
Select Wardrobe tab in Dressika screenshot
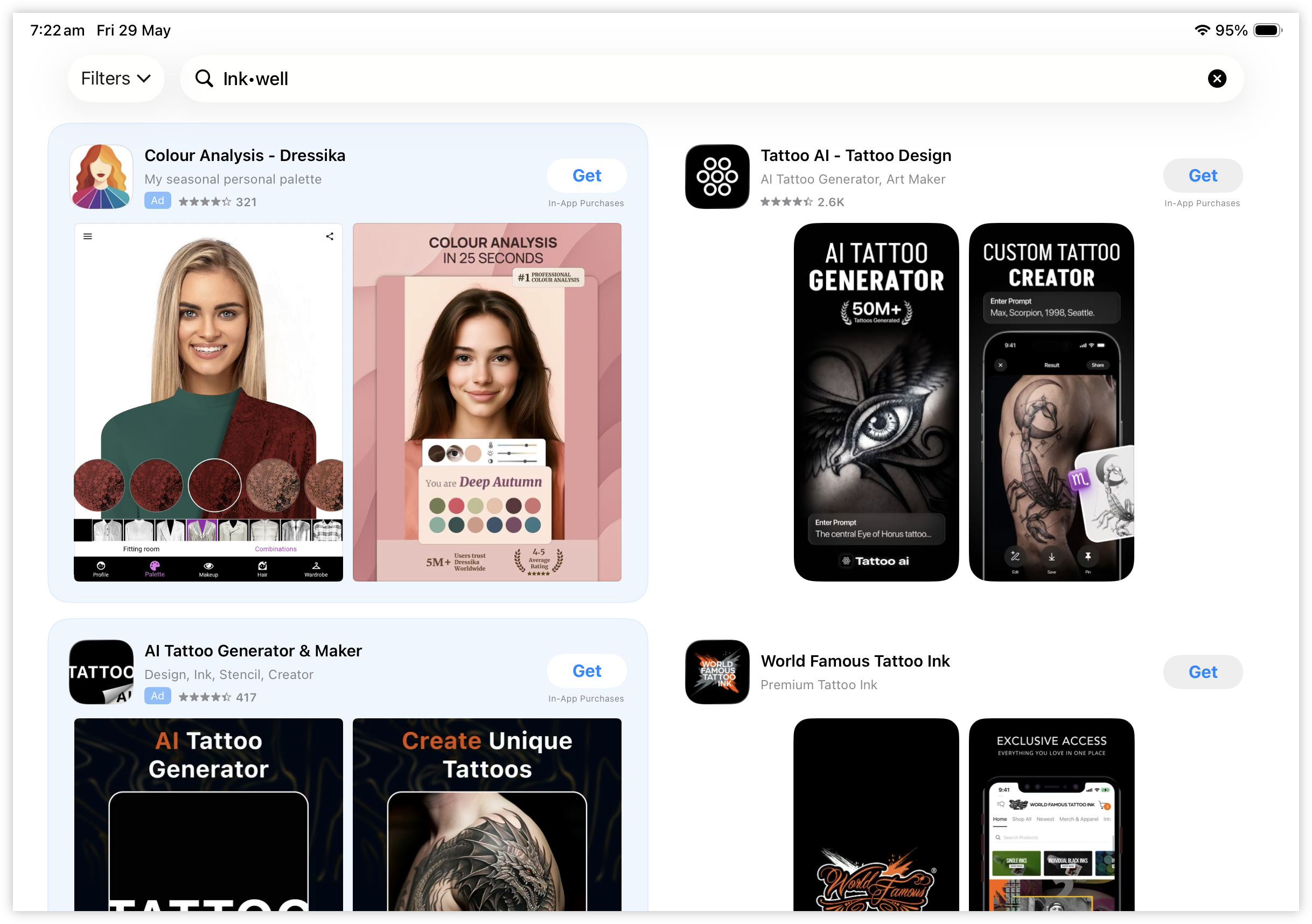pyautogui.click(x=316, y=569)
